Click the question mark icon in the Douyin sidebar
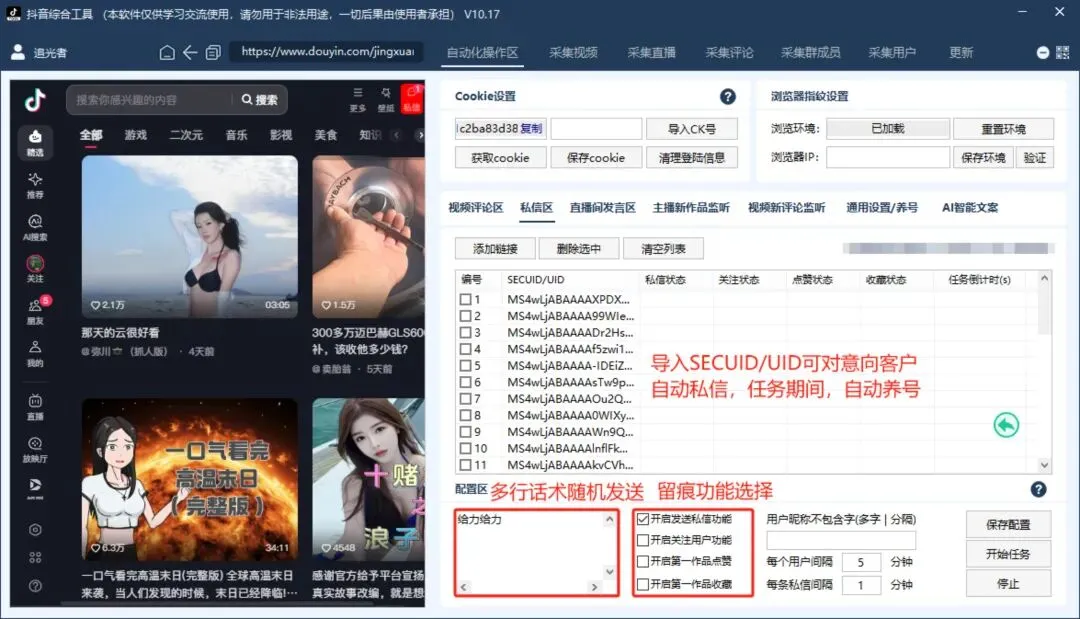The width and height of the screenshot is (1080, 619). click(x=35, y=586)
